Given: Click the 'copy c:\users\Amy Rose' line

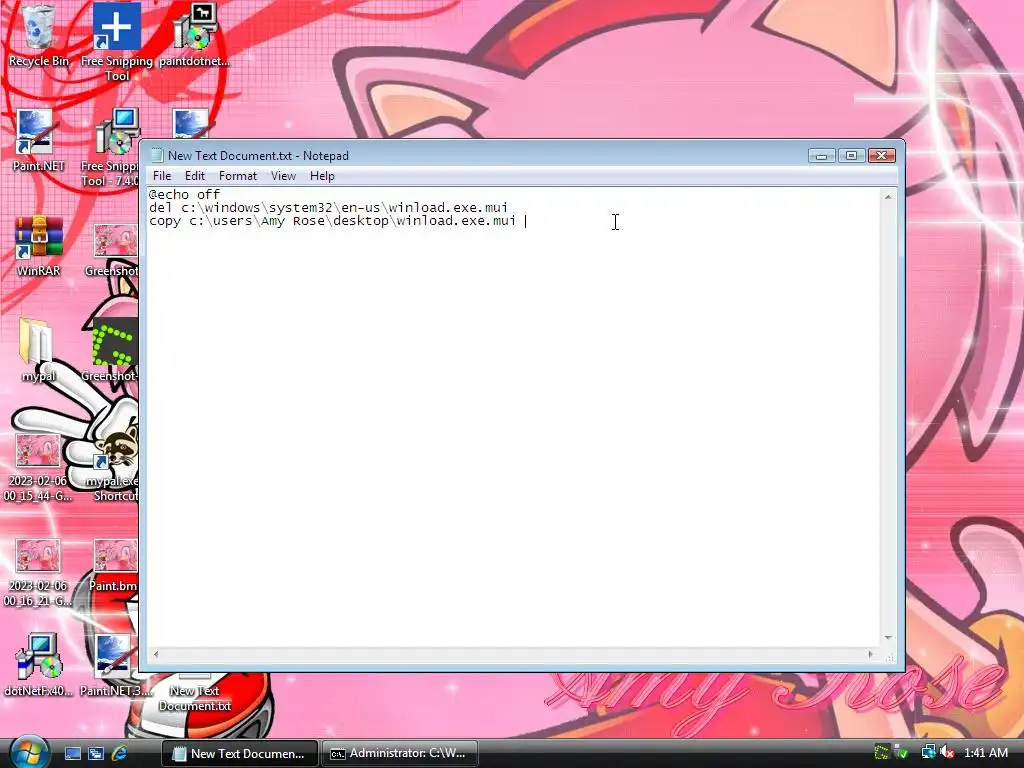Looking at the screenshot, I should click(332, 221).
